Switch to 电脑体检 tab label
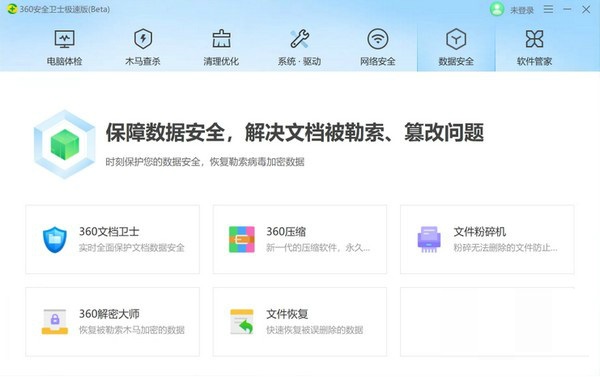 point(64,61)
